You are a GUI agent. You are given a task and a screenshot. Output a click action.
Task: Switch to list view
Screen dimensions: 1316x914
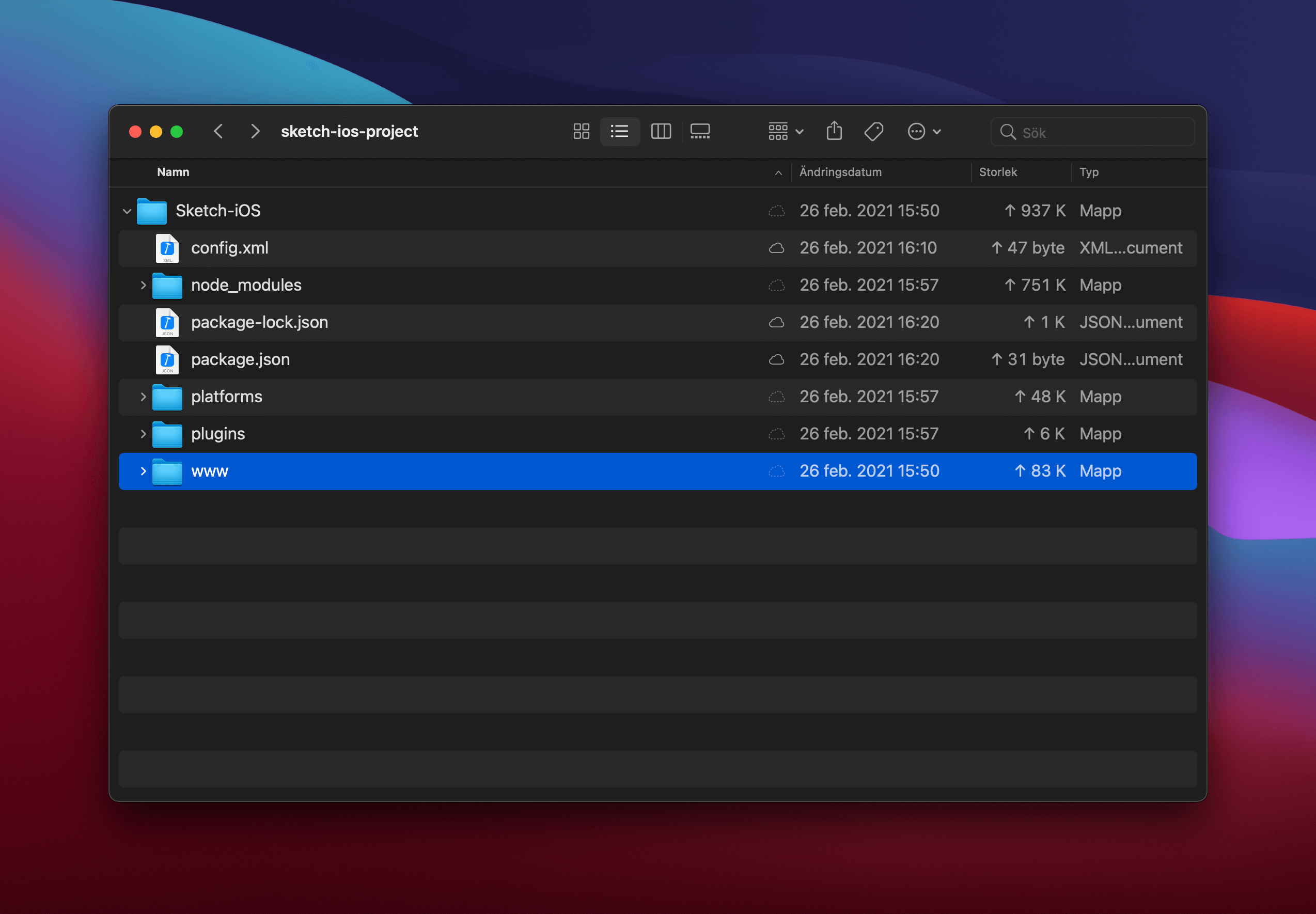coord(620,132)
